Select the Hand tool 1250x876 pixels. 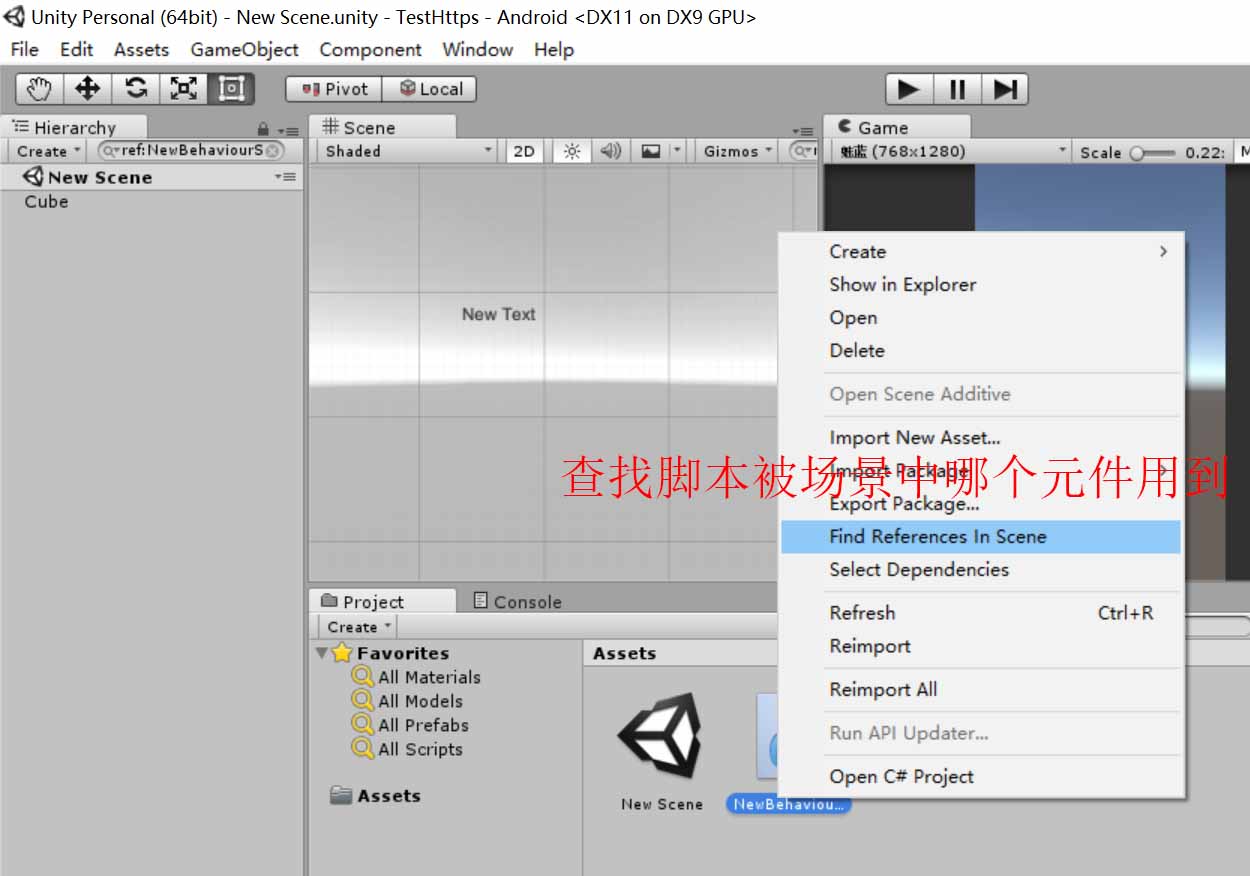37,88
